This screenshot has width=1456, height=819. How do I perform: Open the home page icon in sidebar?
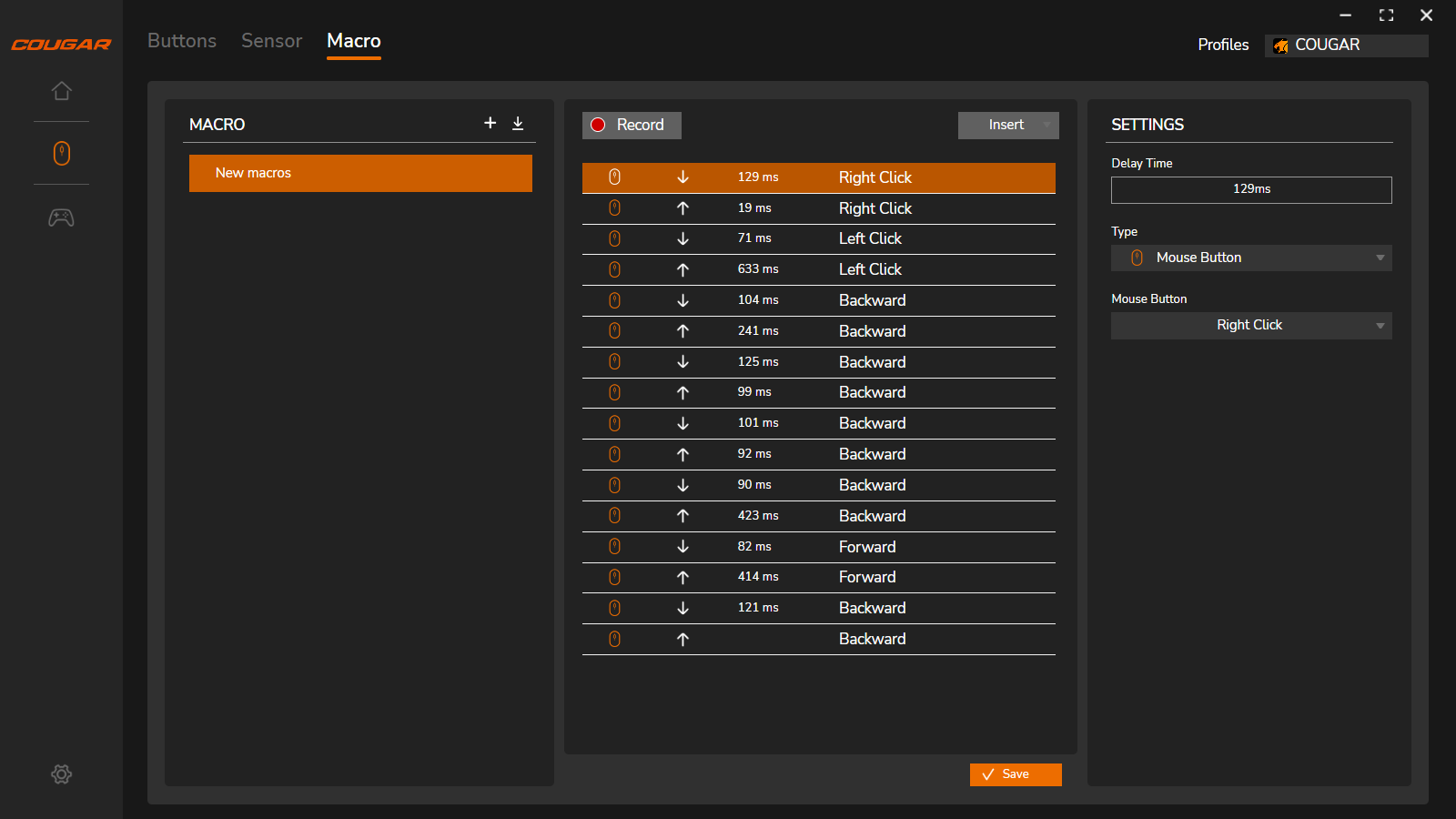point(61,91)
